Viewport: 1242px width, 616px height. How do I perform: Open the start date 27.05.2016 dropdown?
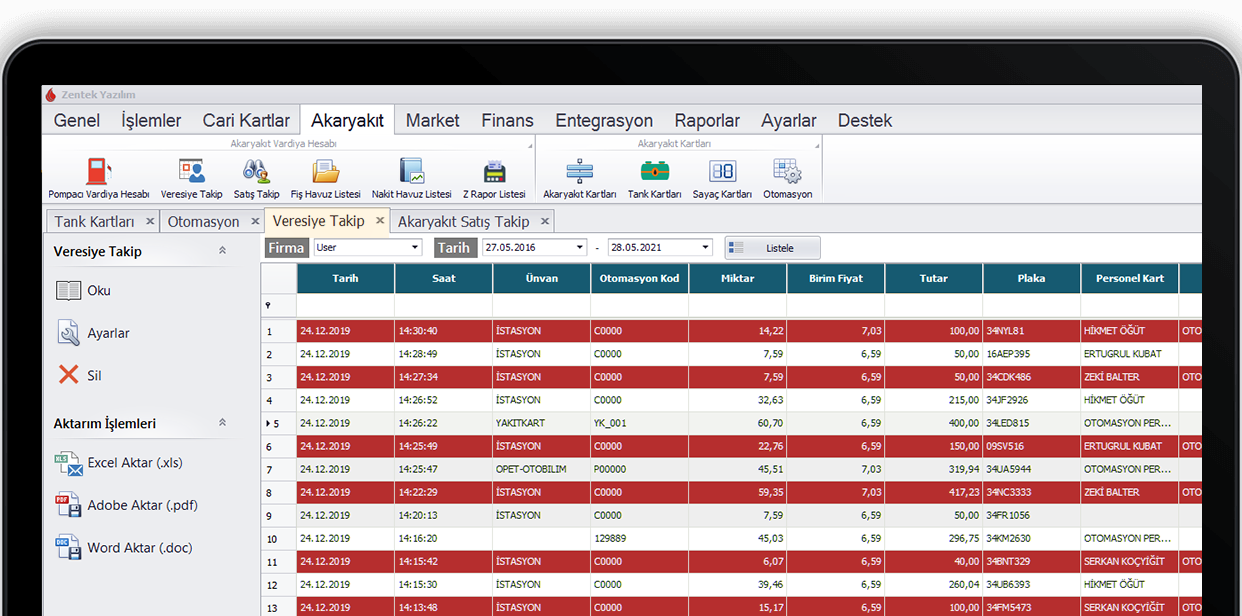tap(580, 247)
